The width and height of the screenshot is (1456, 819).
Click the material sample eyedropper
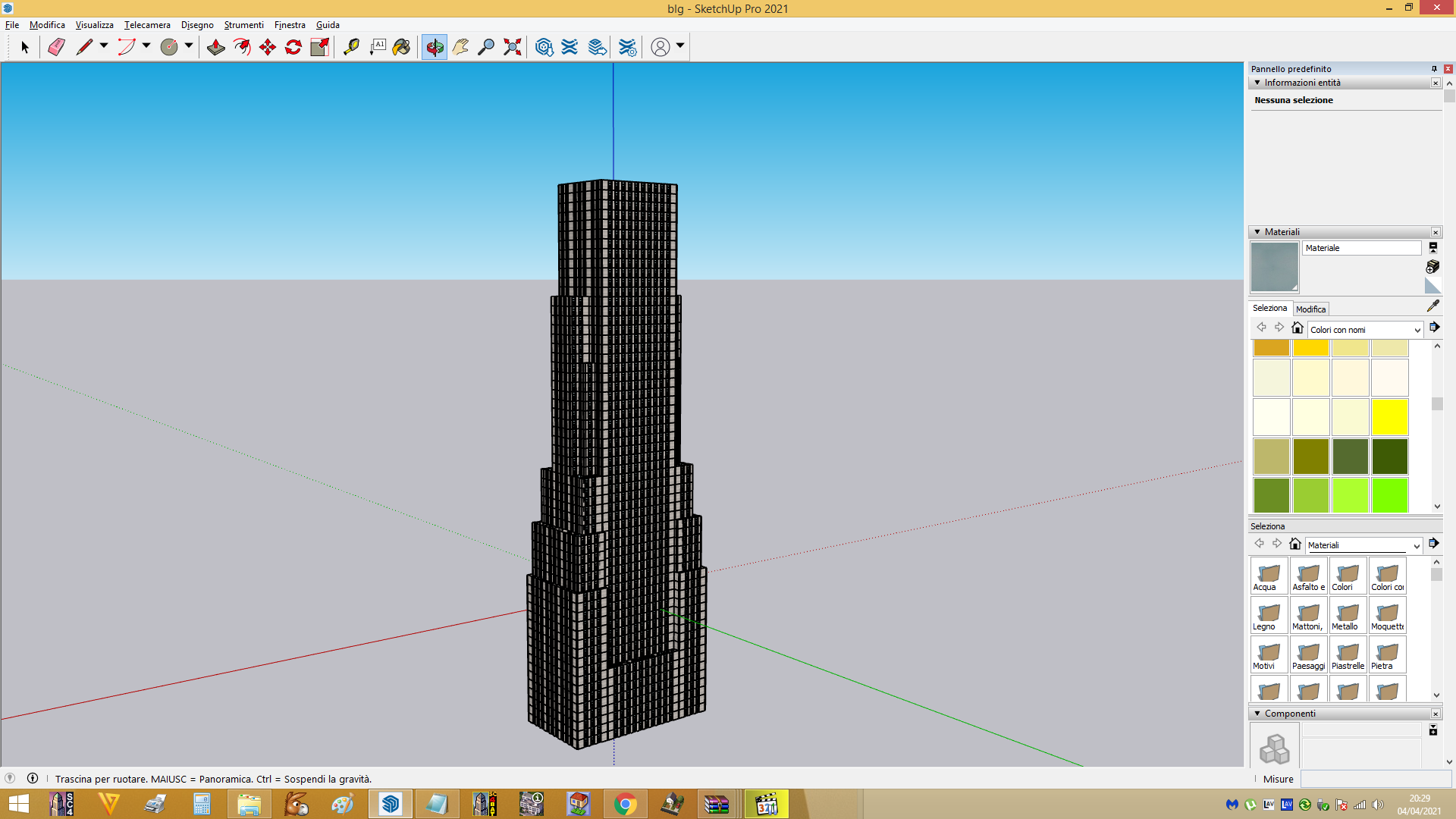[1432, 306]
